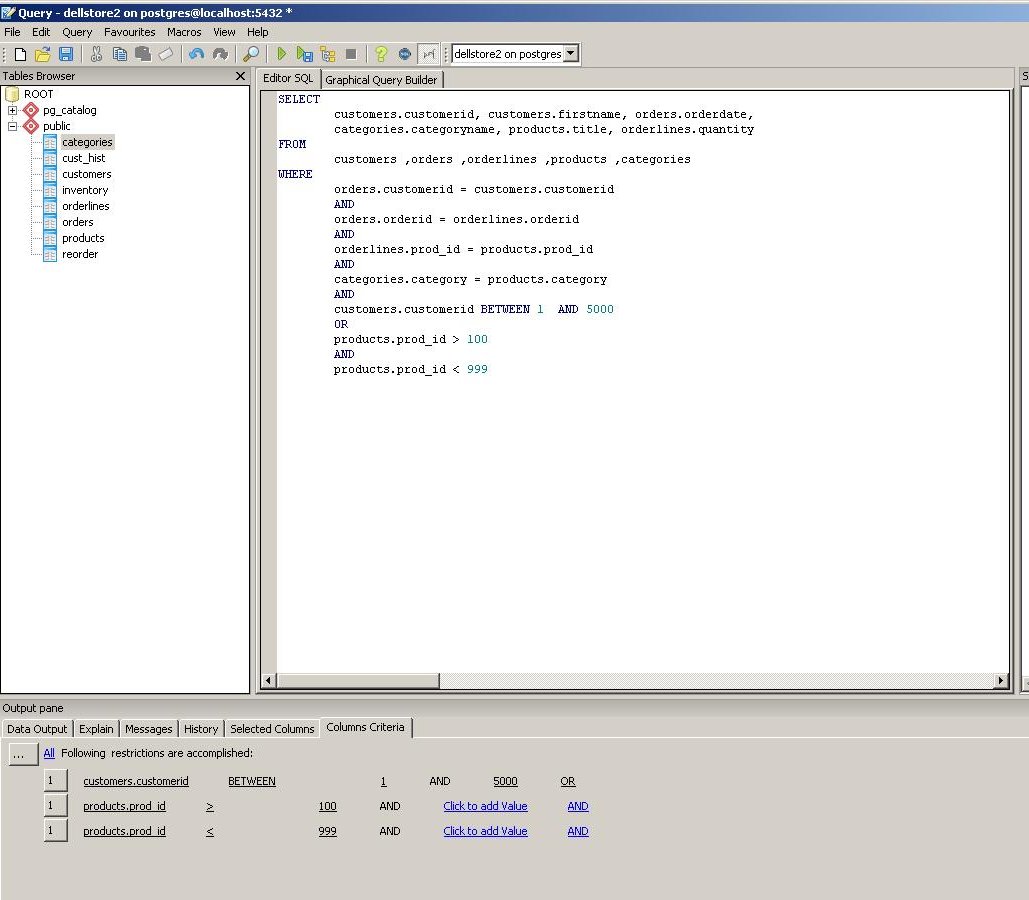Click AND connector link in < row

pos(578,831)
